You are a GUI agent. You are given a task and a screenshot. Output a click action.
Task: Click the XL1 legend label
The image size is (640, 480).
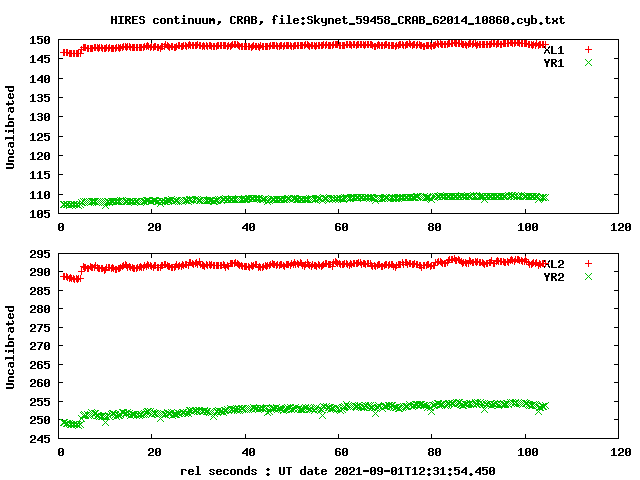point(554,50)
